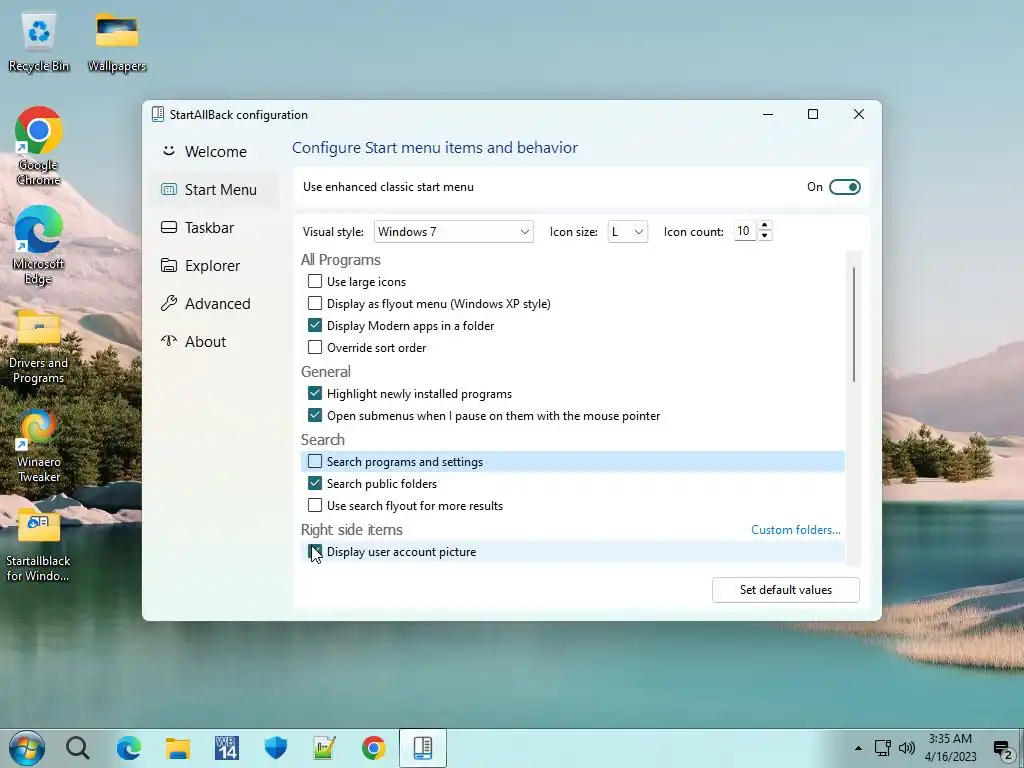Uncheck Display Modern apps in a folder
The height and width of the screenshot is (768, 1024).
(x=315, y=325)
